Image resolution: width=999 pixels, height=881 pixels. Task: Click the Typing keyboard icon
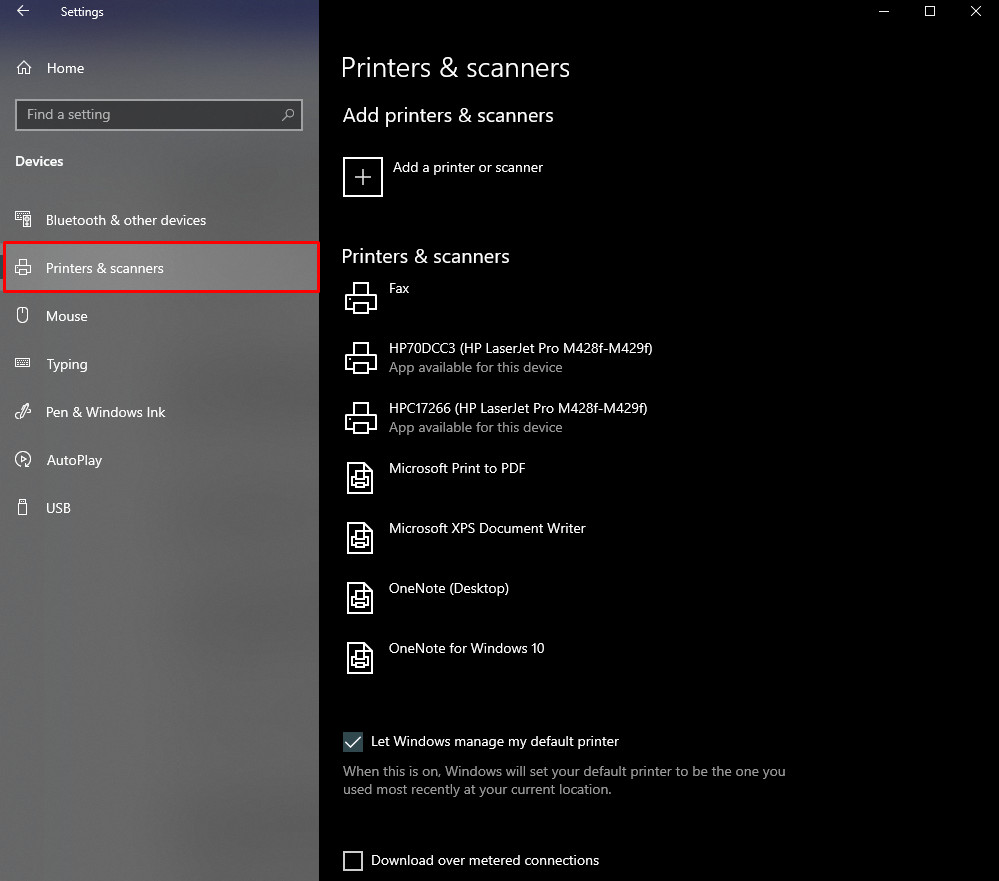coord(23,363)
